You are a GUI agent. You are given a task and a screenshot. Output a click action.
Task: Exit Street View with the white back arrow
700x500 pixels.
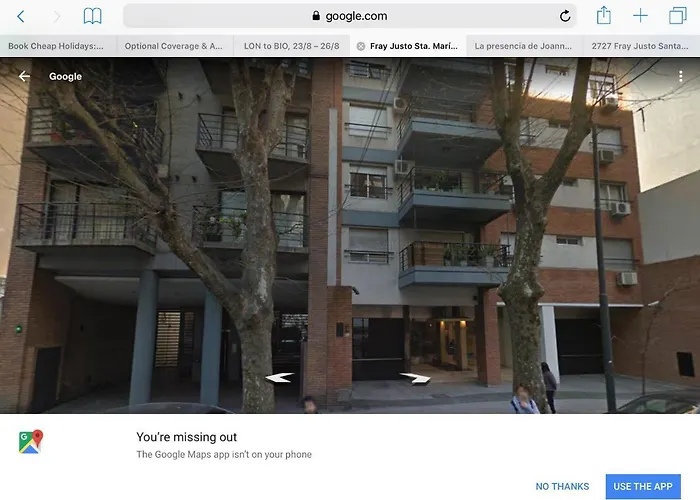pyautogui.click(x=24, y=76)
